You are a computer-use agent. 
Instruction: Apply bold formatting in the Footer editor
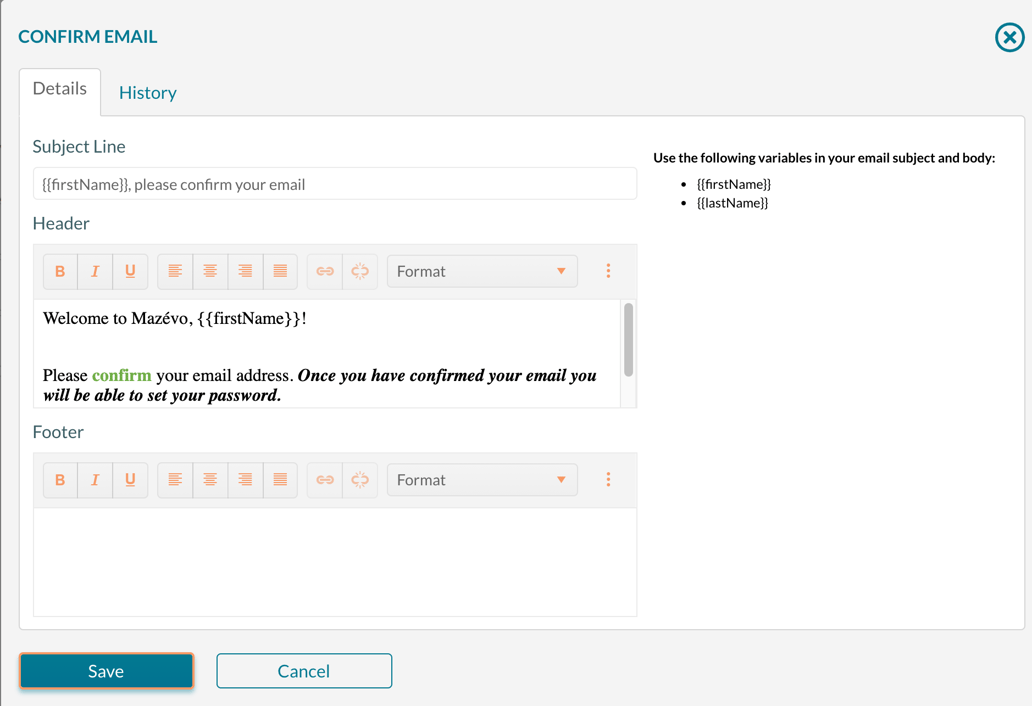(x=59, y=480)
